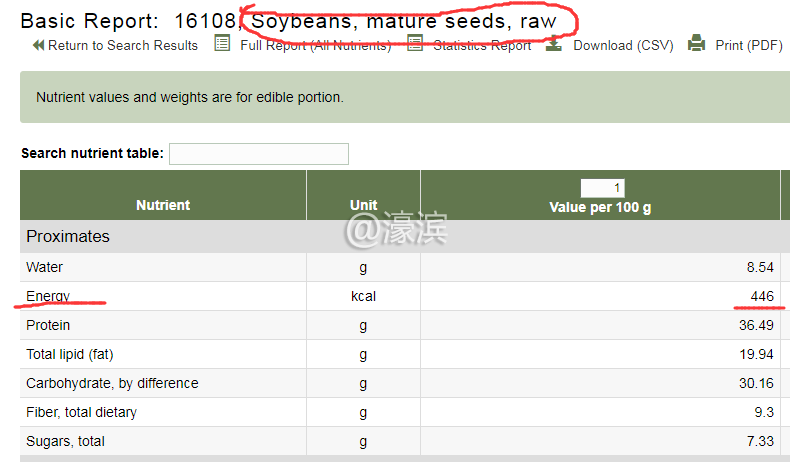Open Full Report (All Nutrients) link
790x462 pixels.
coord(315,45)
